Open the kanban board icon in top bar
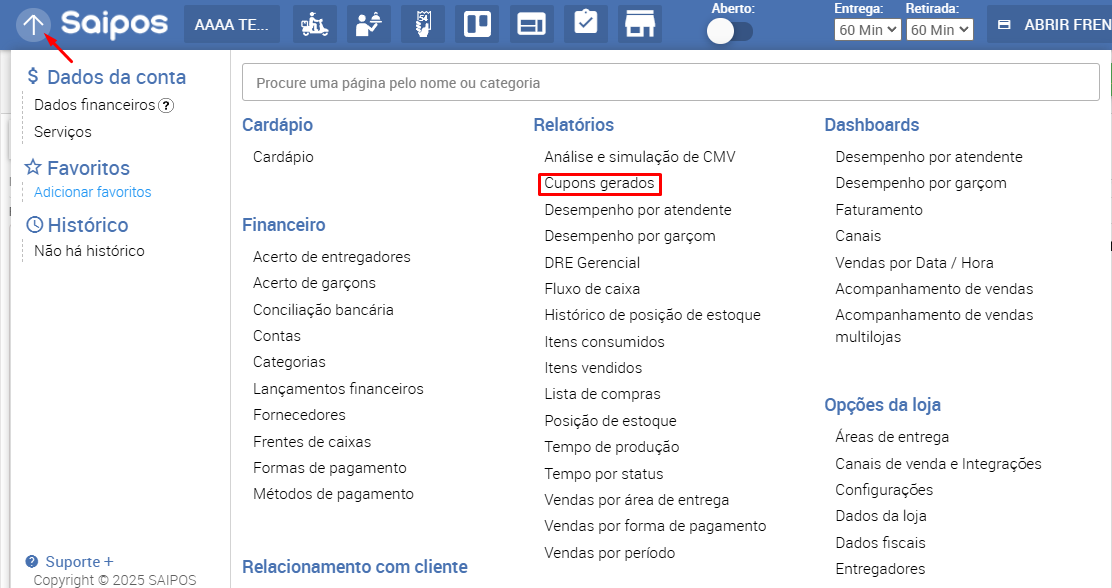Screen dimensions: 1112x588 coord(477,25)
